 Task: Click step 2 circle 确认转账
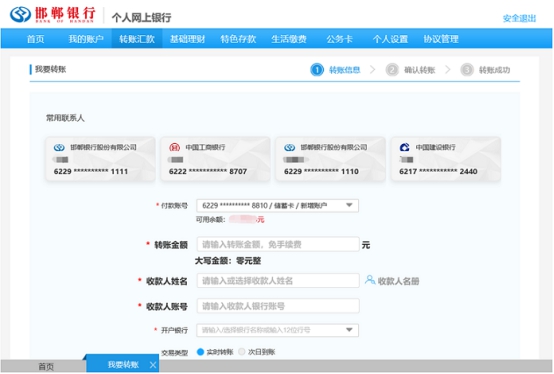(392, 70)
